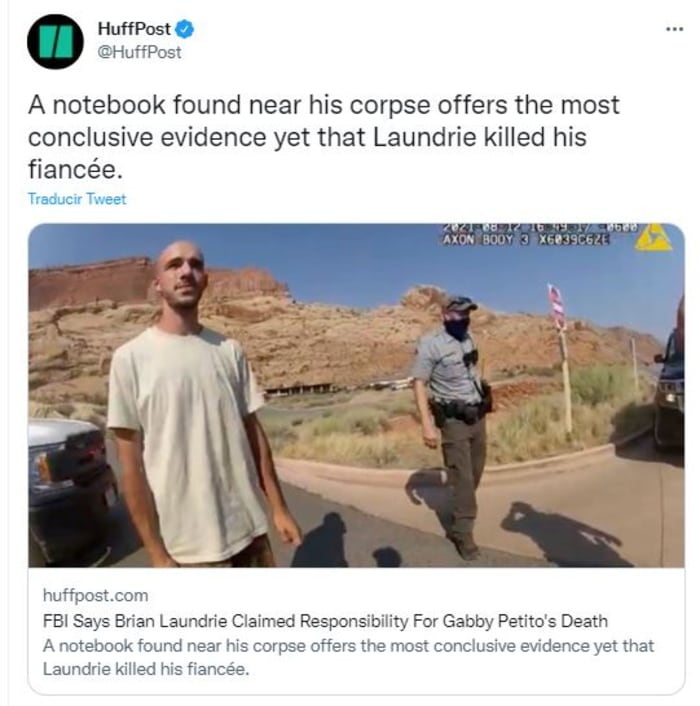Click the HuffPost display name
Viewport: 700px width, 706px height.
tap(134, 29)
